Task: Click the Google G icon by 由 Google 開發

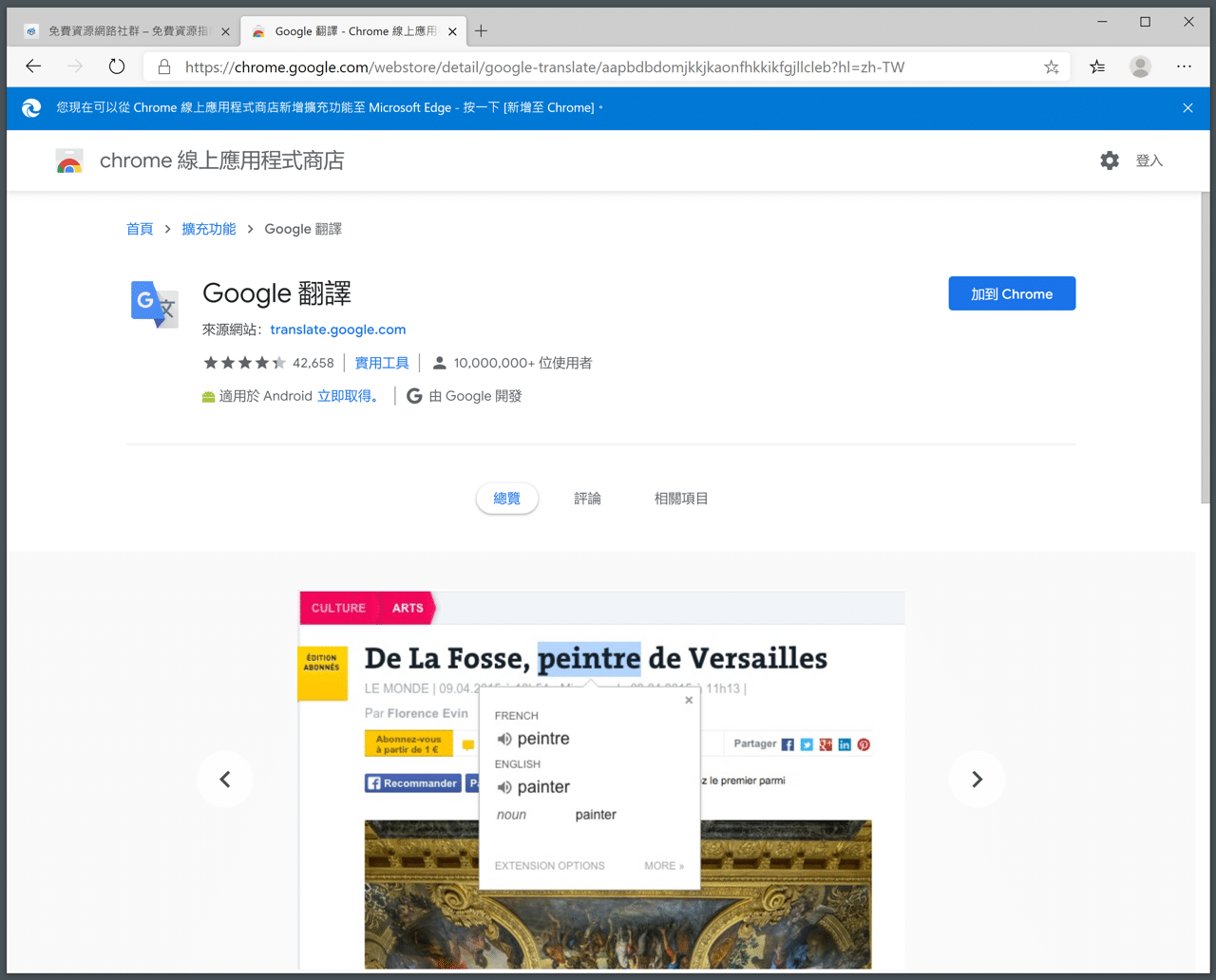Action: click(x=414, y=396)
